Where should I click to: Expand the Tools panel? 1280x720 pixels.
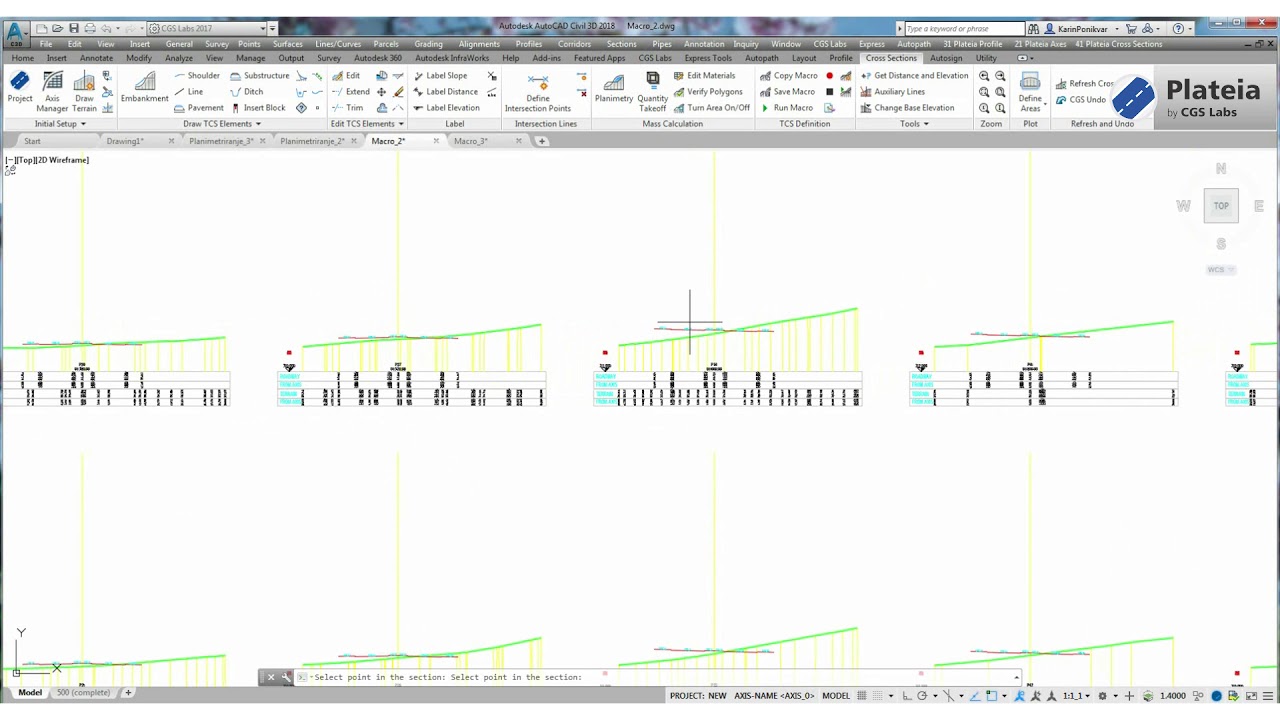click(x=914, y=124)
